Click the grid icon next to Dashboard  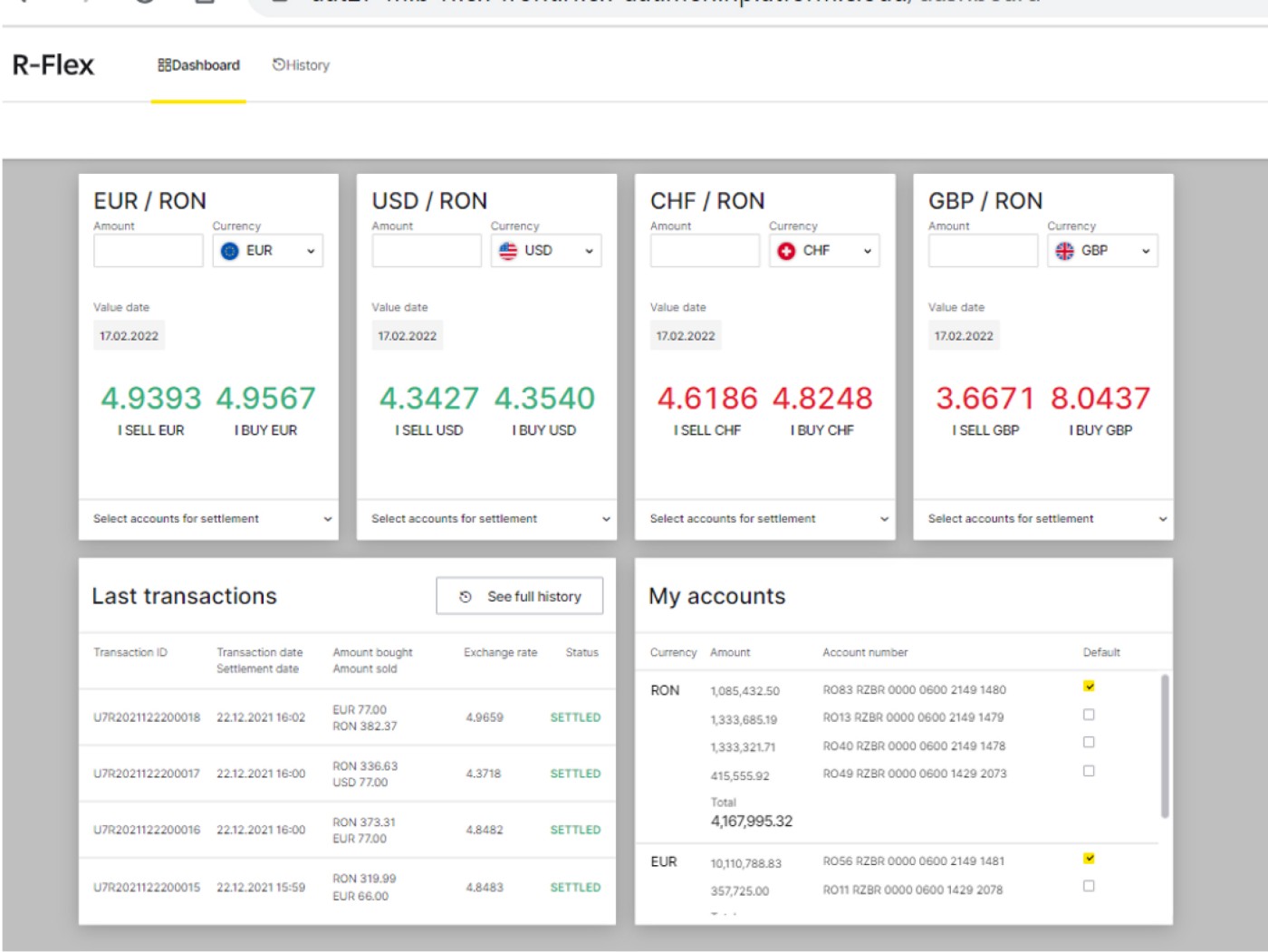click(163, 64)
